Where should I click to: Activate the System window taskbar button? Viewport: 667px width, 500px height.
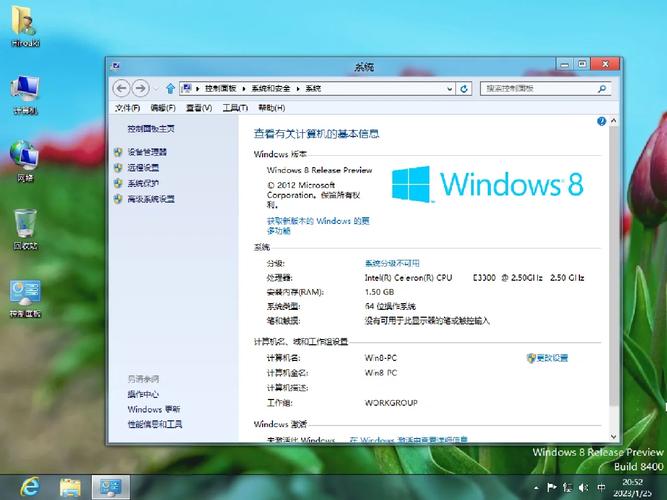110,487
